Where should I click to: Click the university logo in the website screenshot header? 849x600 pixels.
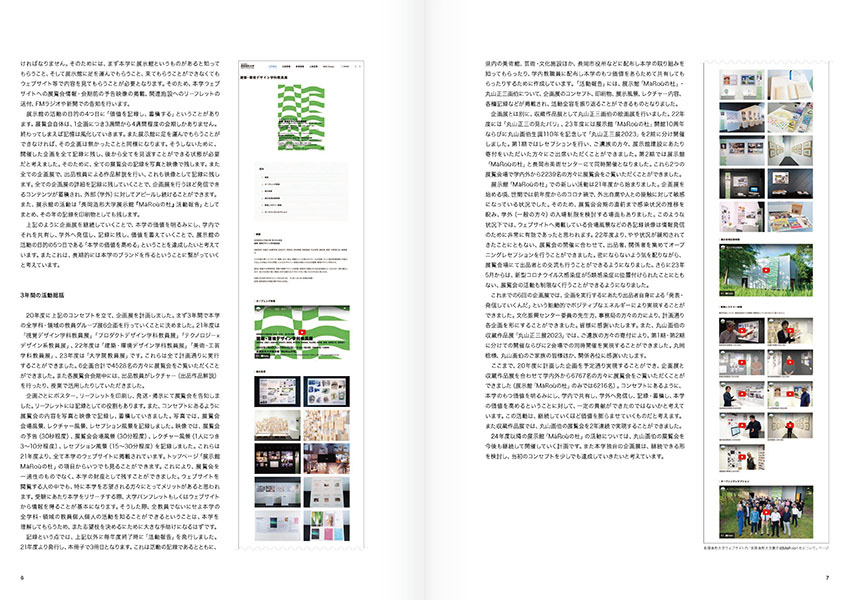click(248, 66)
